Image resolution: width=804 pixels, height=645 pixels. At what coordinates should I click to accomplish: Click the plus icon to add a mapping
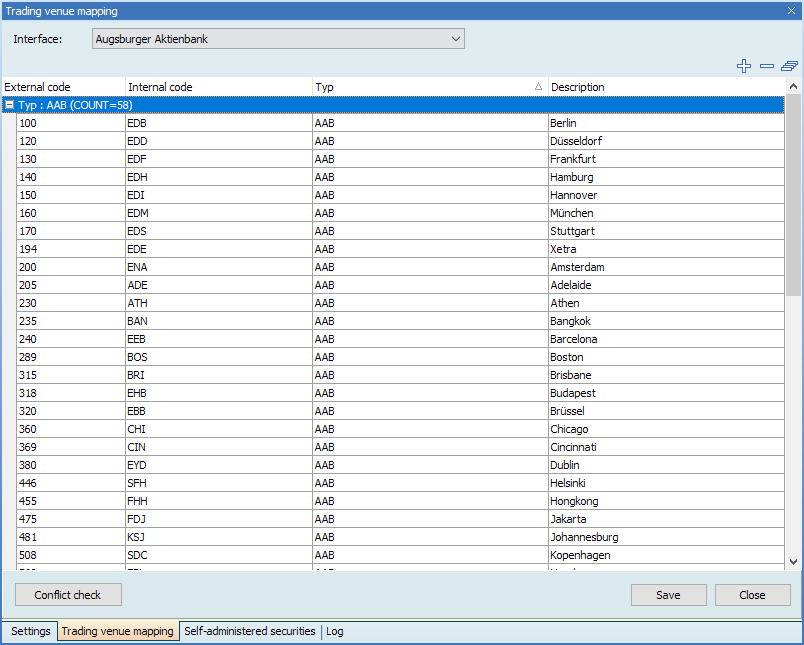[x=743, y=66]
